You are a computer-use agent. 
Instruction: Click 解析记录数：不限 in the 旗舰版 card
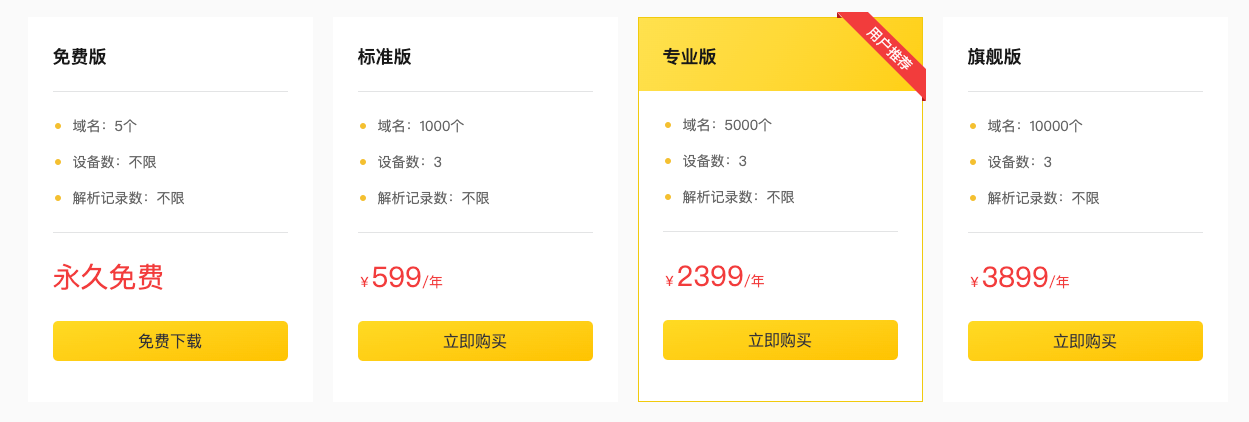point(1043,198)
